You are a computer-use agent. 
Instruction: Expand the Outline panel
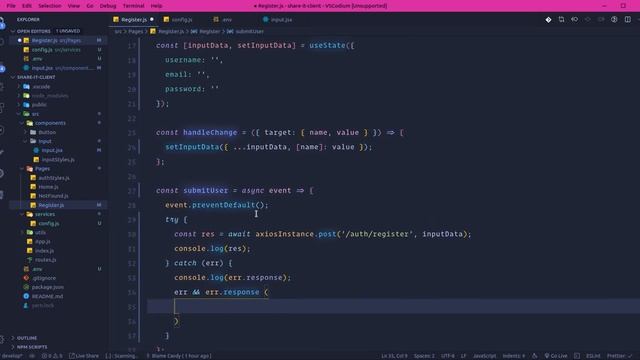(x=27, y=338)
